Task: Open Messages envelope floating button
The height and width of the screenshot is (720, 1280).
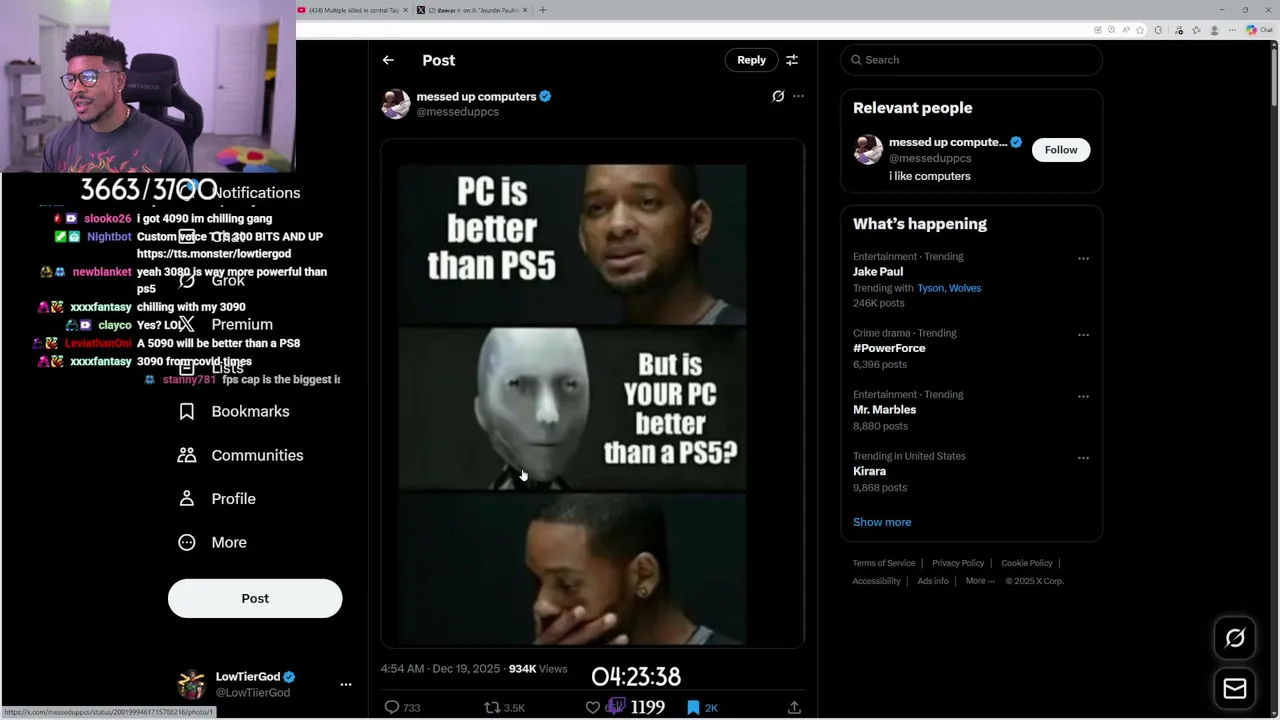Action: [x=1235, y=689]
